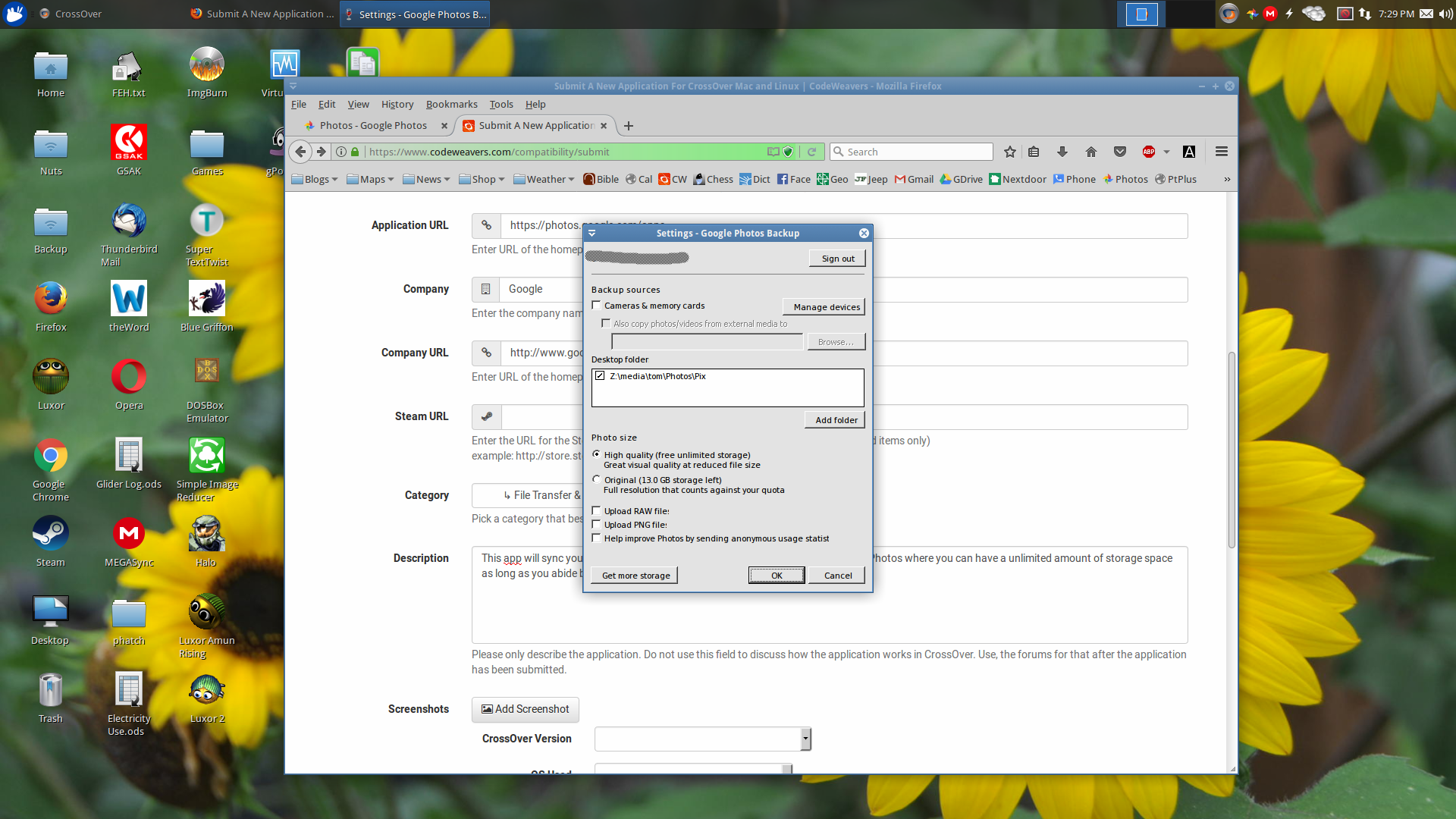Switch to Submit A New Application tab
Screen dimensions: 1456x819
point(535,125)
